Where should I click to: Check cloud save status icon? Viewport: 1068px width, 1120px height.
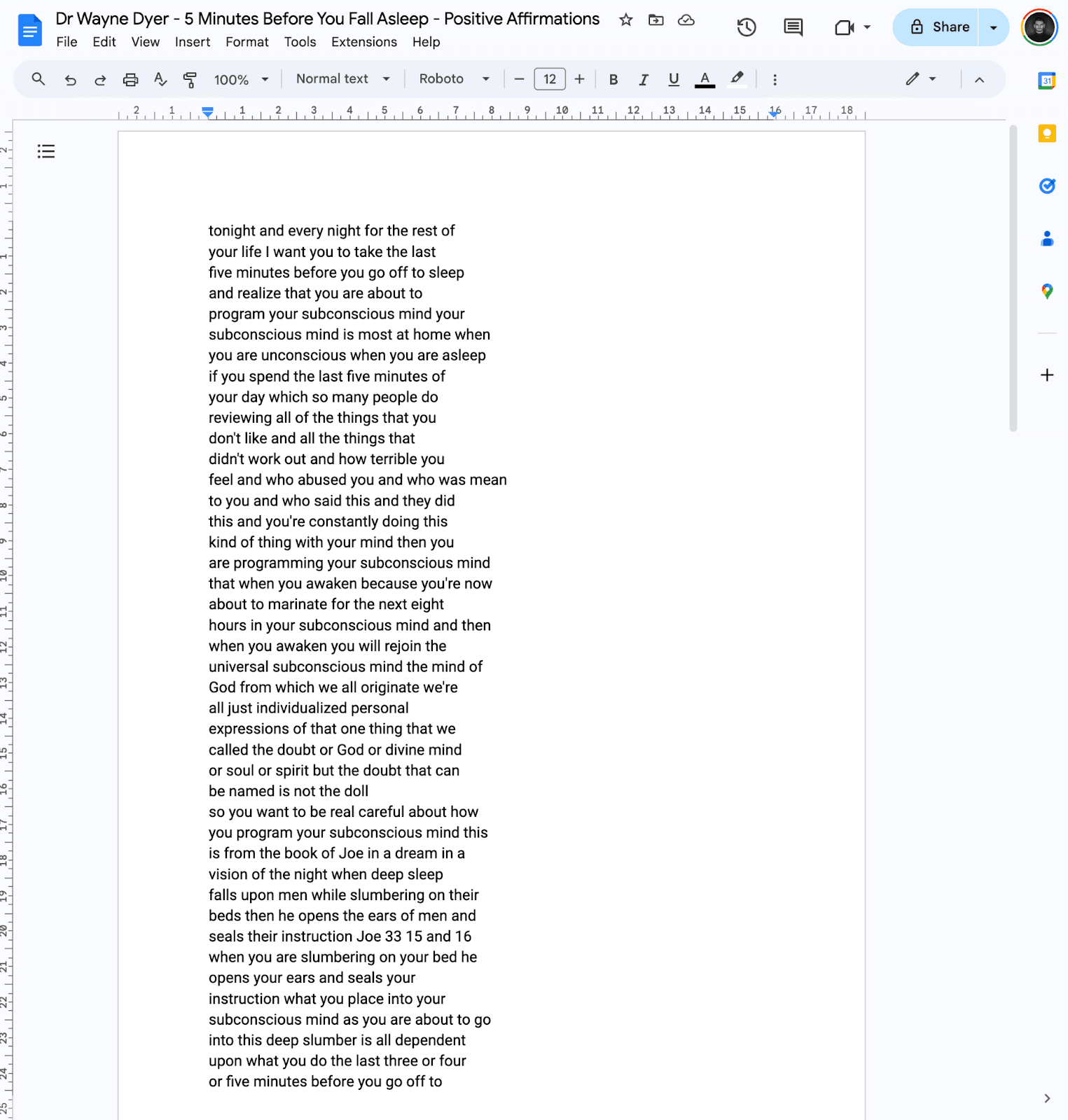(686, 20)
